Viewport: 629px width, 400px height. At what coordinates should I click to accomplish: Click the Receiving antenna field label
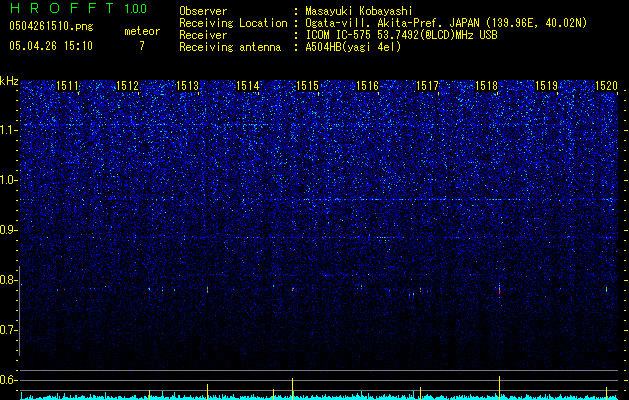tap(230, 47)
